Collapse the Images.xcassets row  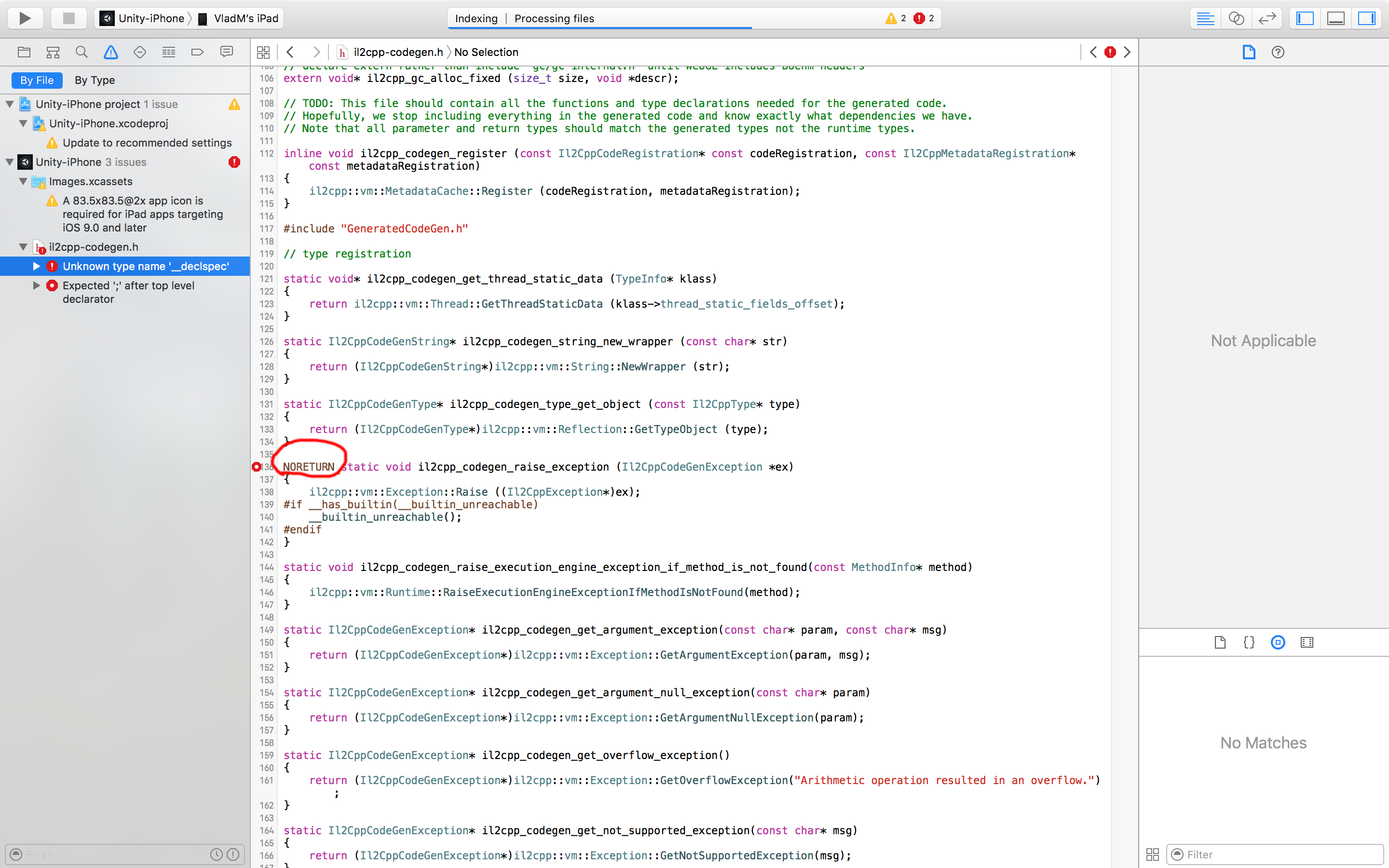point(23,181)
